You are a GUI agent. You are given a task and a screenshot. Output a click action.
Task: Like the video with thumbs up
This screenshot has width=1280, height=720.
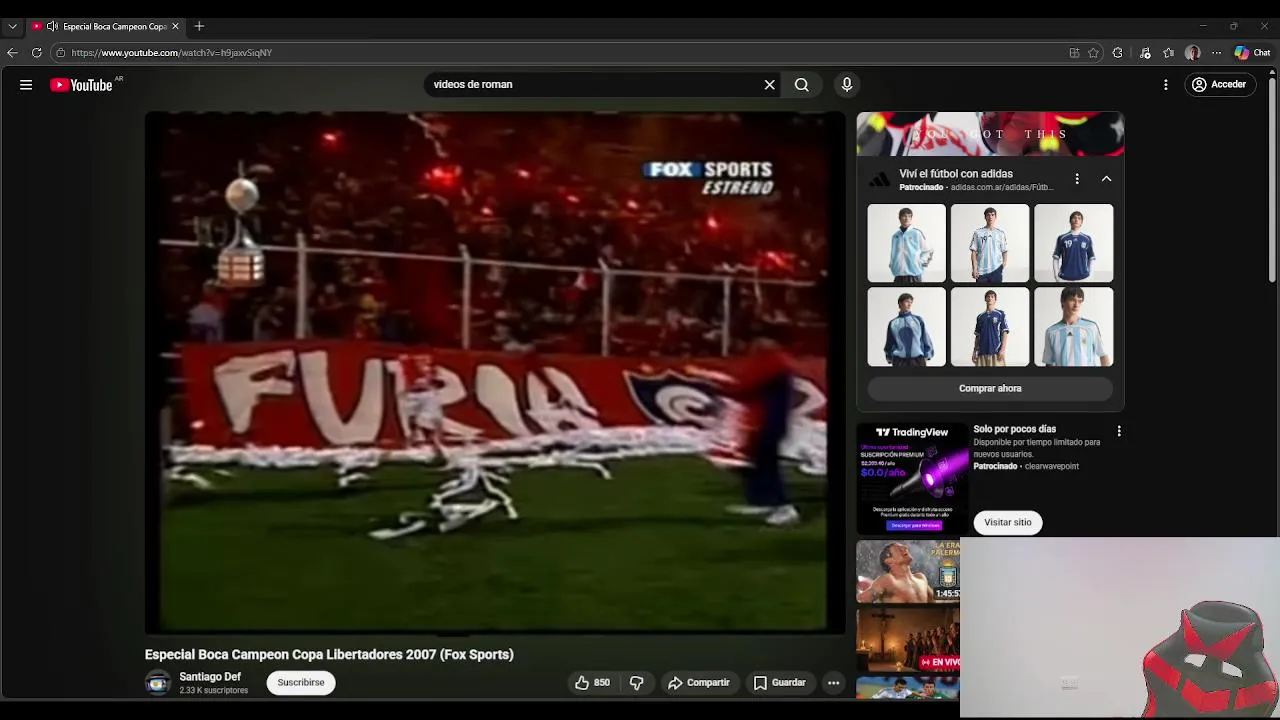[x=592, y=683]
